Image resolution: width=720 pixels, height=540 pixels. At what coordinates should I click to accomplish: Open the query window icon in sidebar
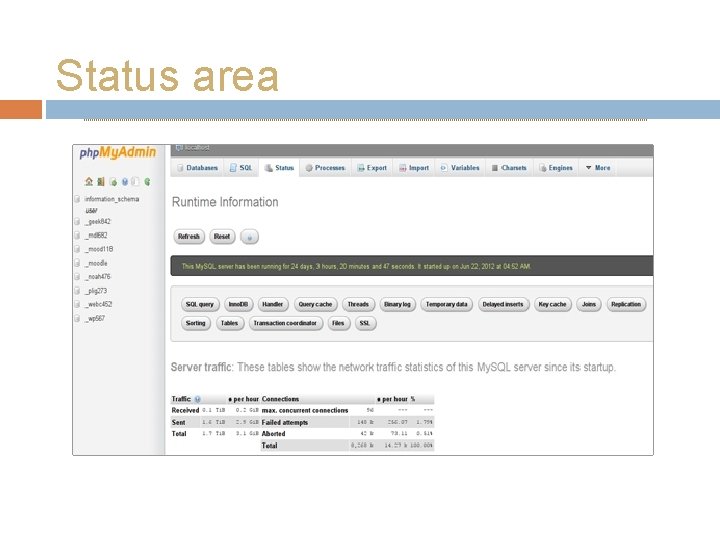[x=113, y=181]
